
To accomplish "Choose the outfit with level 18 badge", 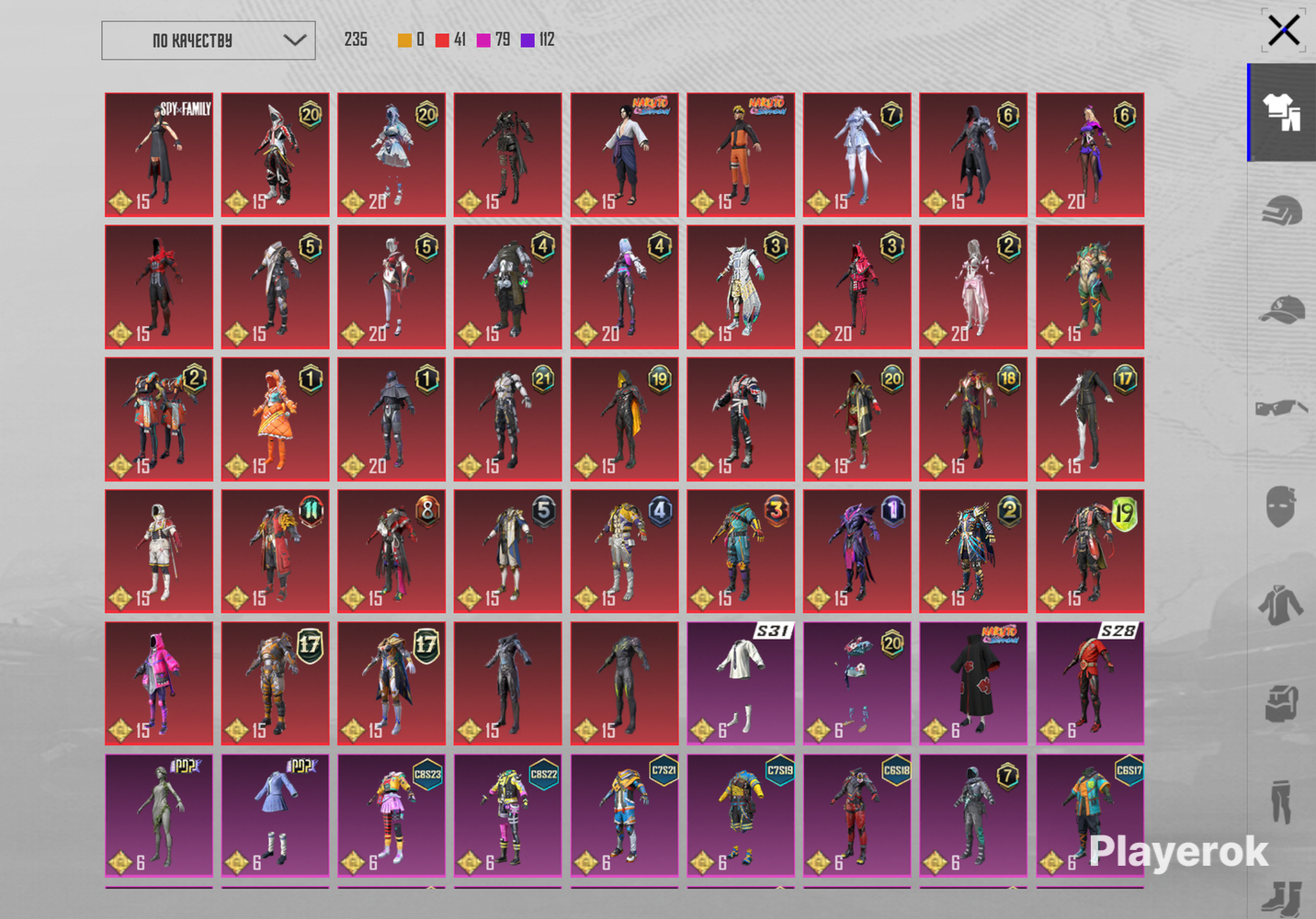I will click(973, 419).
